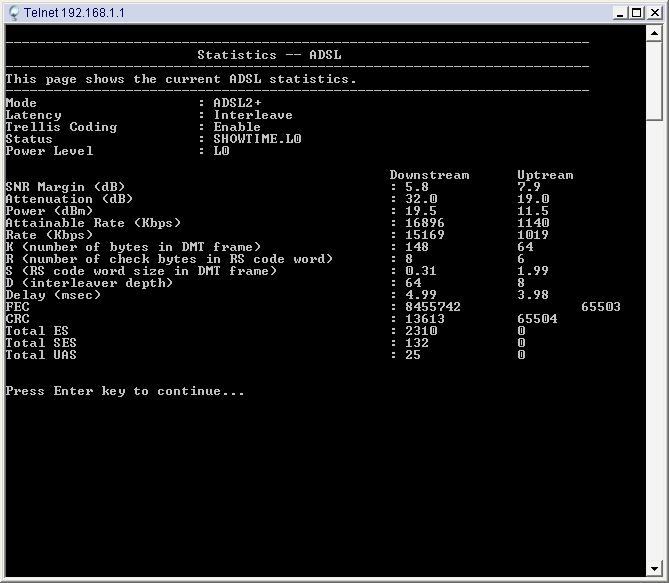Click the downstream Total ES value 2310
Viewport: 669px width, 583px height.
pyautogui.click(x=421, y=331)
